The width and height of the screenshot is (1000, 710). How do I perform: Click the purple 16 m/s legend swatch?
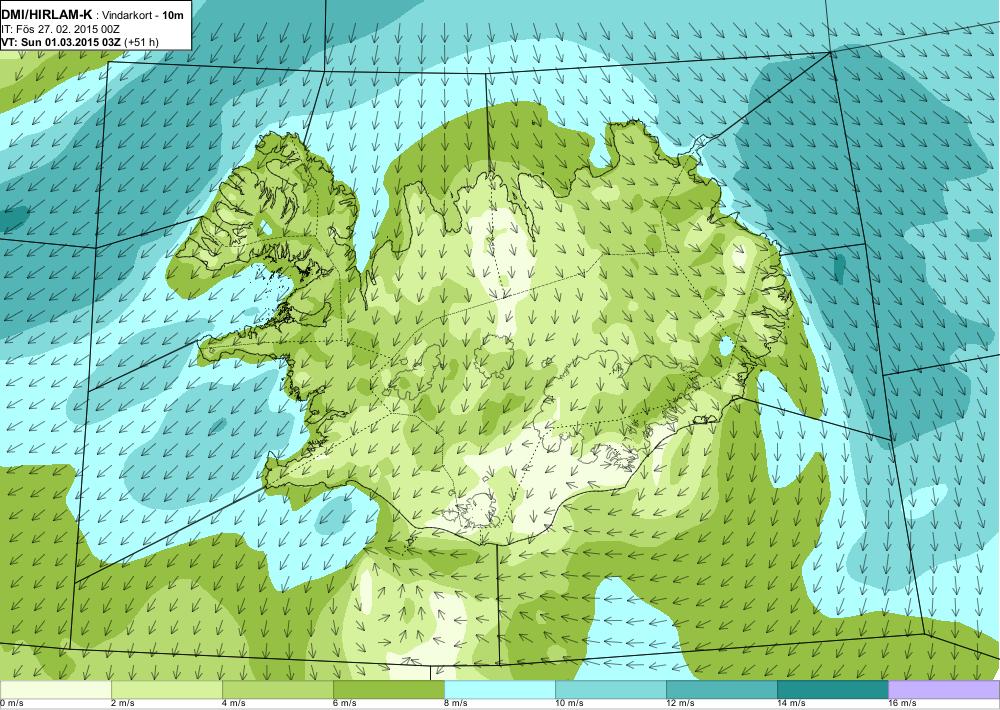(944, 690)
